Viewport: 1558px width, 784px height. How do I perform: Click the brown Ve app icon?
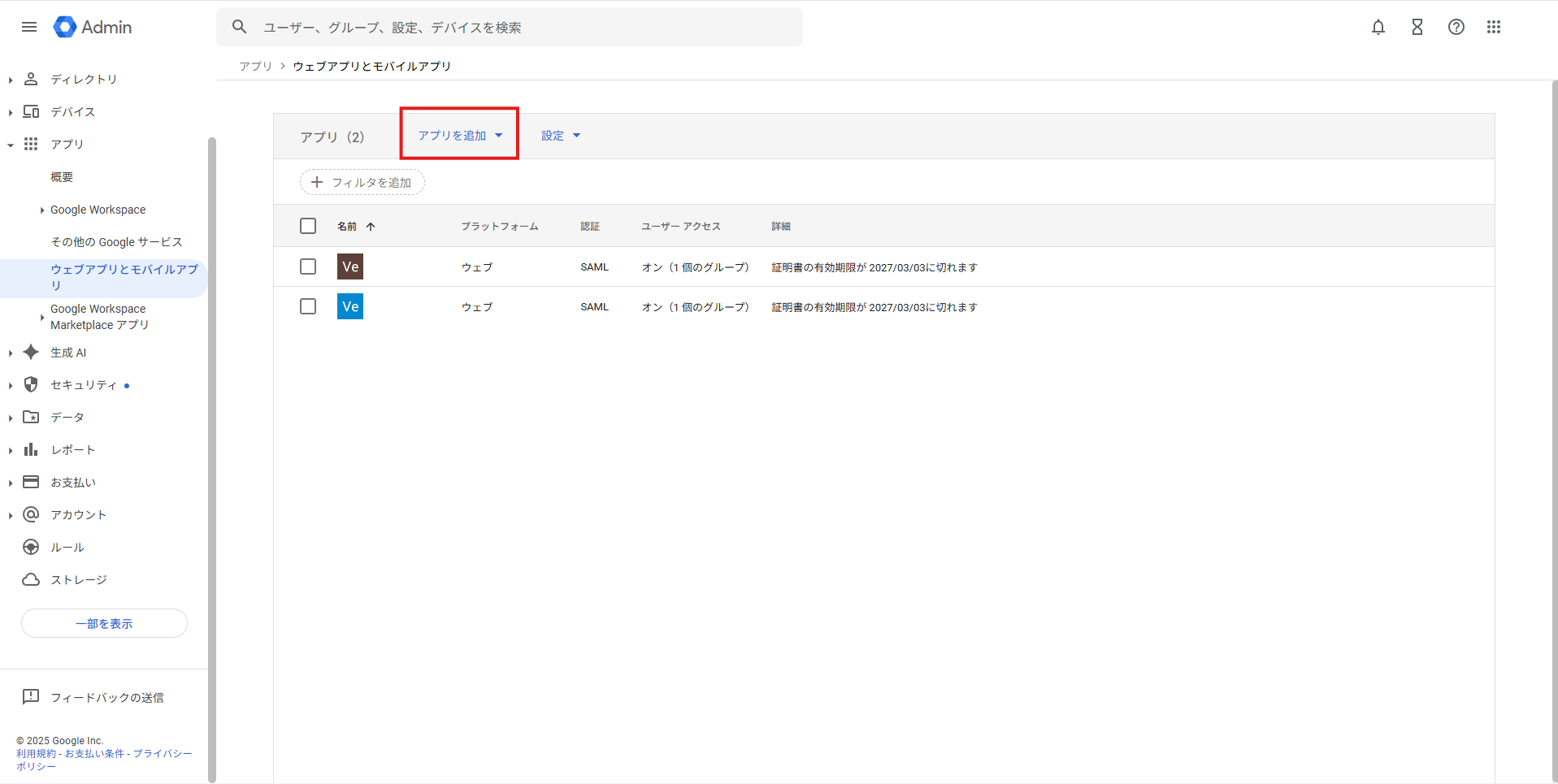click(x=350, y=266)
